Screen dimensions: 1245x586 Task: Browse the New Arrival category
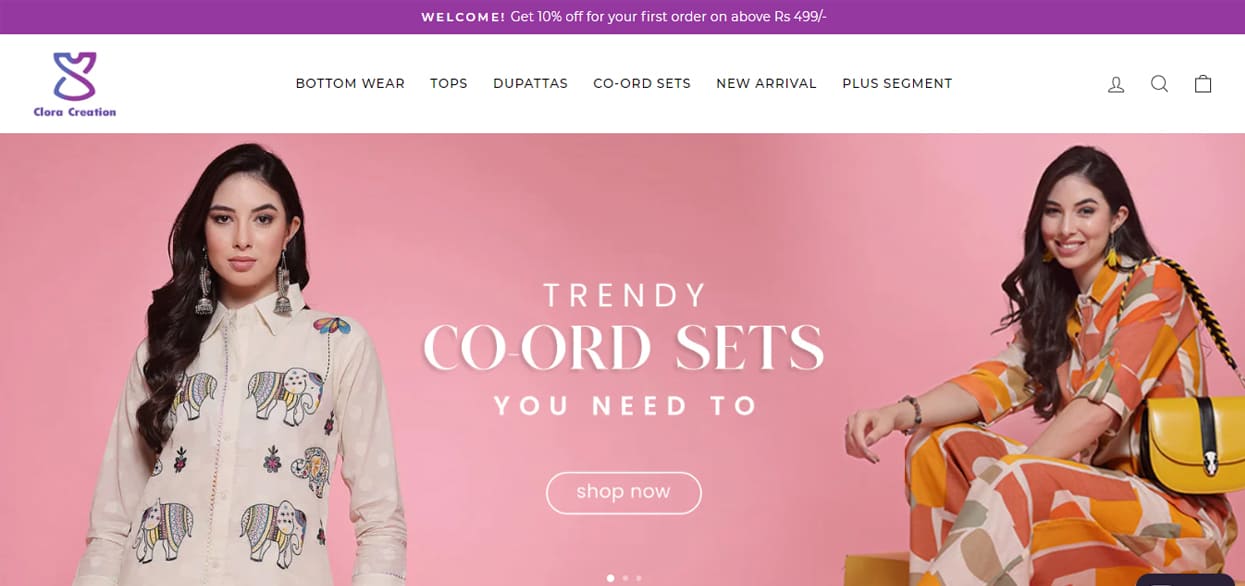click(x=766, y=84)
